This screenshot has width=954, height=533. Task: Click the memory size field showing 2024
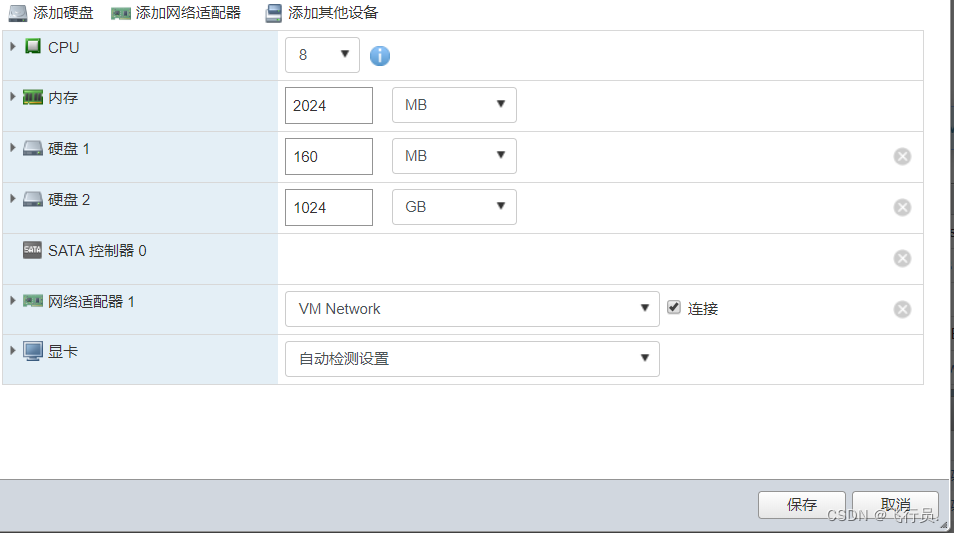(329, 105)
